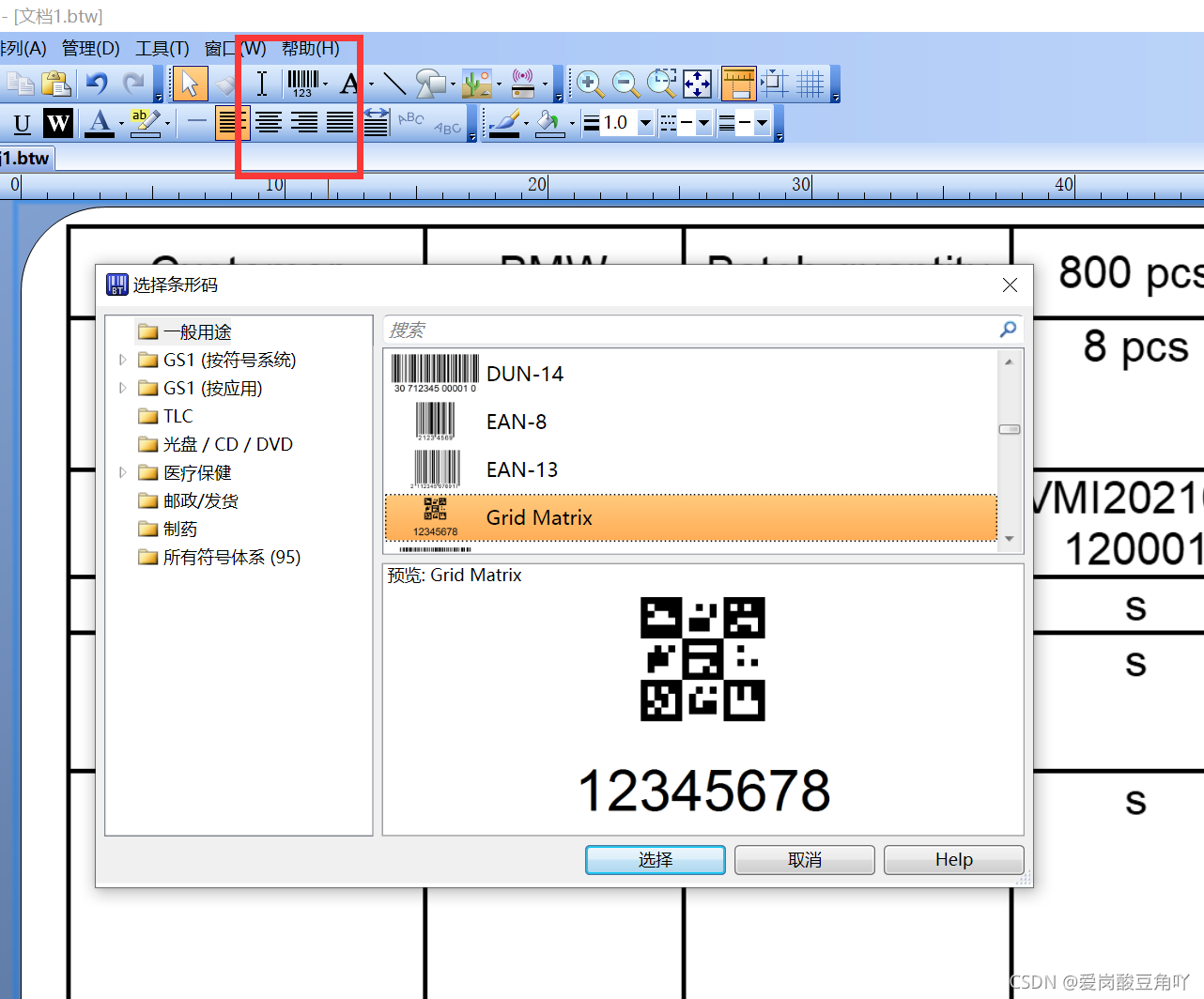This screenshot has width=1204, height=999.
Task: Click the fill color bucket icon
Action: (549, 123)
